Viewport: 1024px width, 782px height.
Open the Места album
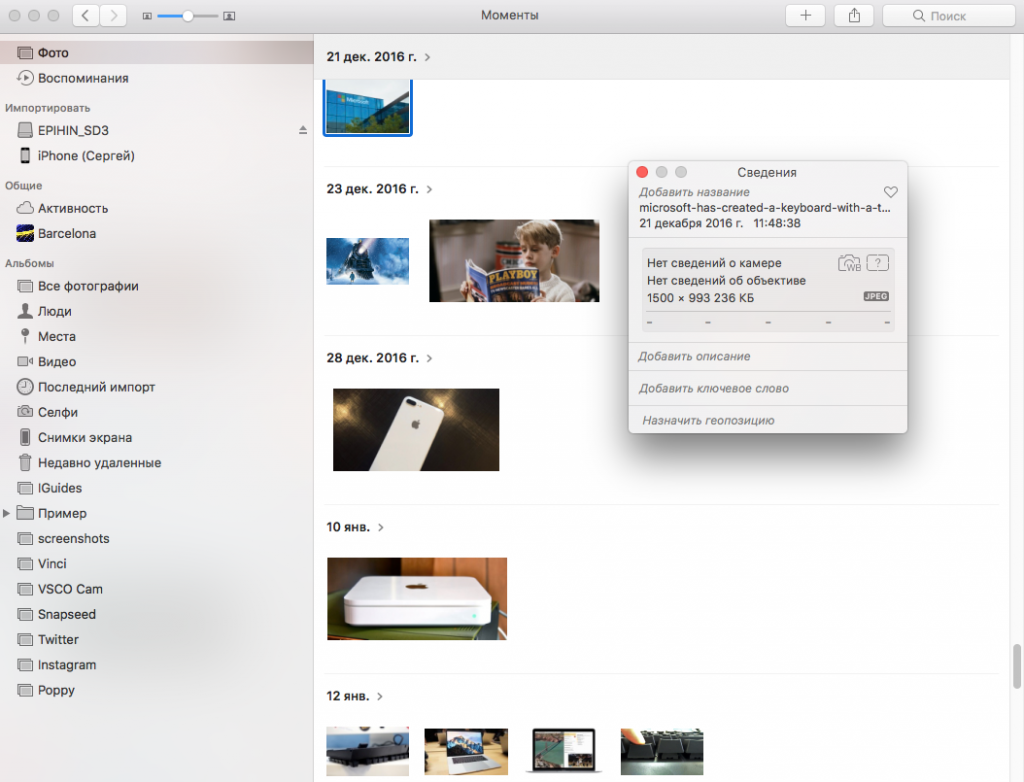pos(56,336)
